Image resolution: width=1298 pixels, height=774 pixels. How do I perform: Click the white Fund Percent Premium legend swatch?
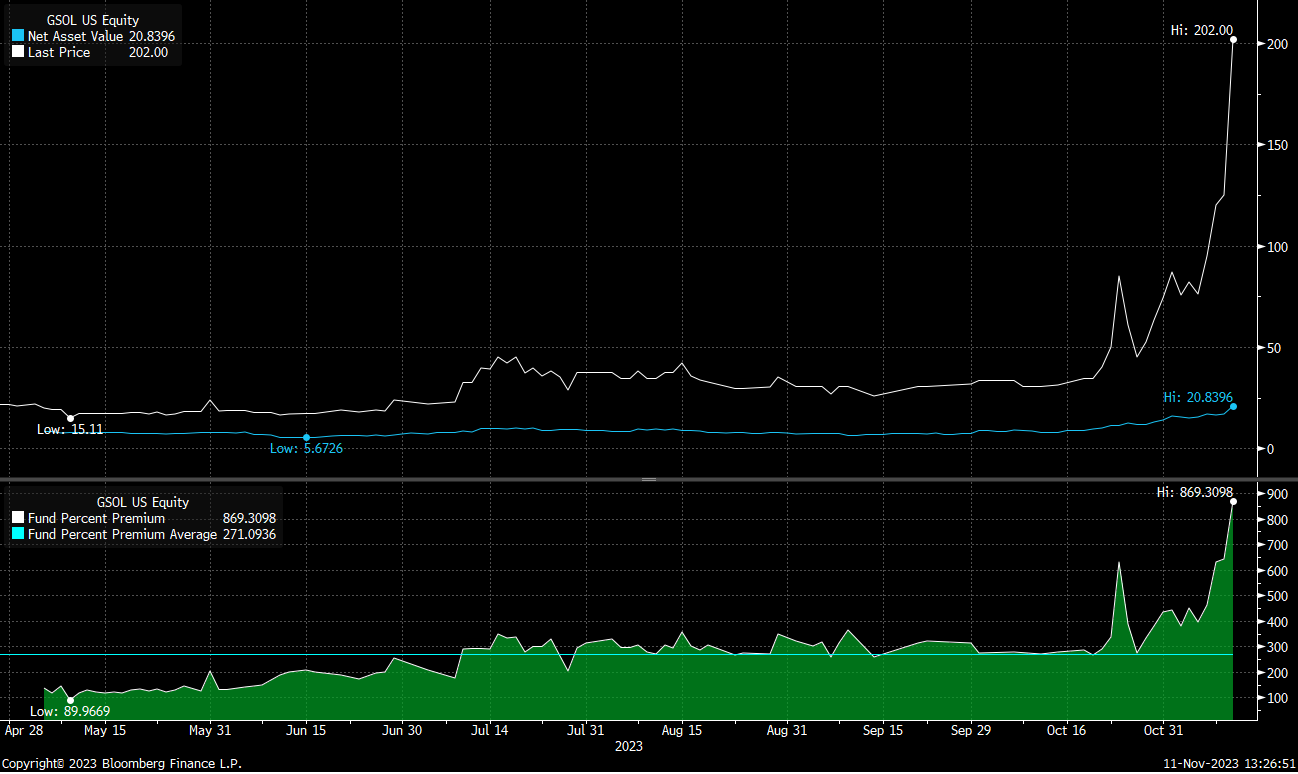(18, 519)
